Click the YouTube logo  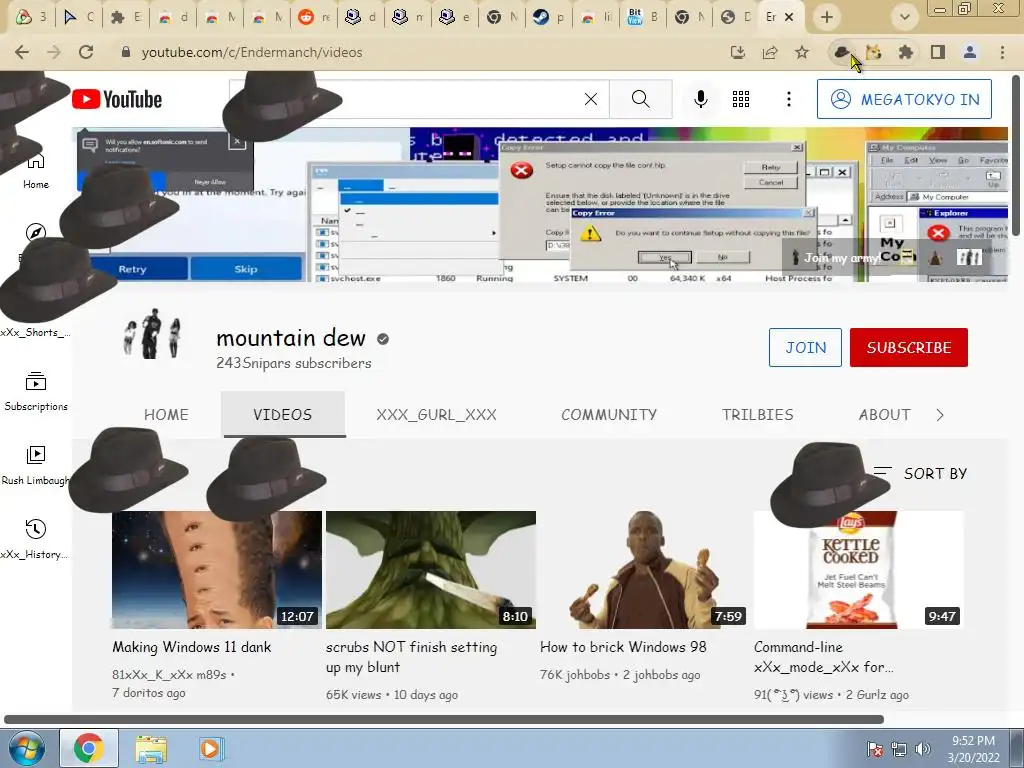click(x=117, y=99)
